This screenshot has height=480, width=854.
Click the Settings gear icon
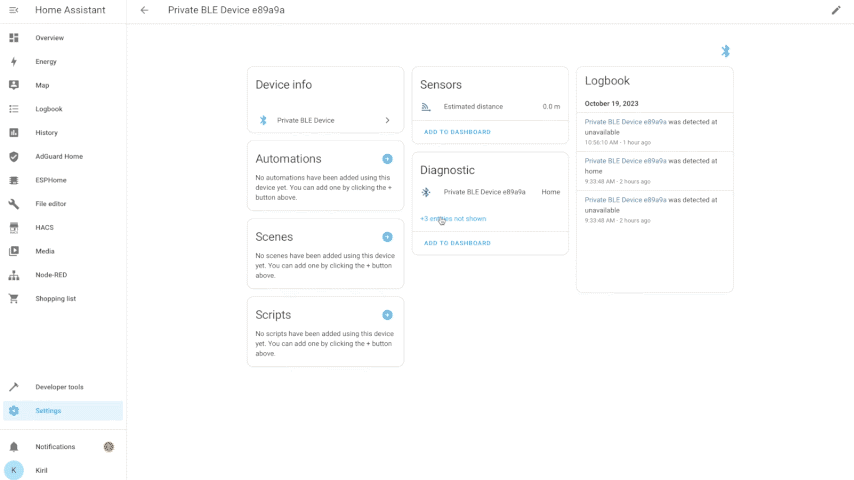(x=14, y=411)
